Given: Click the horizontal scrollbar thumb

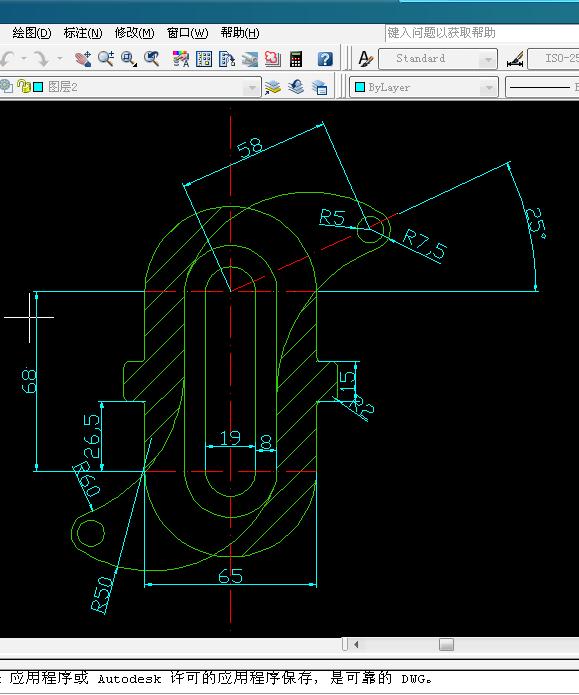Looking at the screenshot, I should [x=446, y=644].
